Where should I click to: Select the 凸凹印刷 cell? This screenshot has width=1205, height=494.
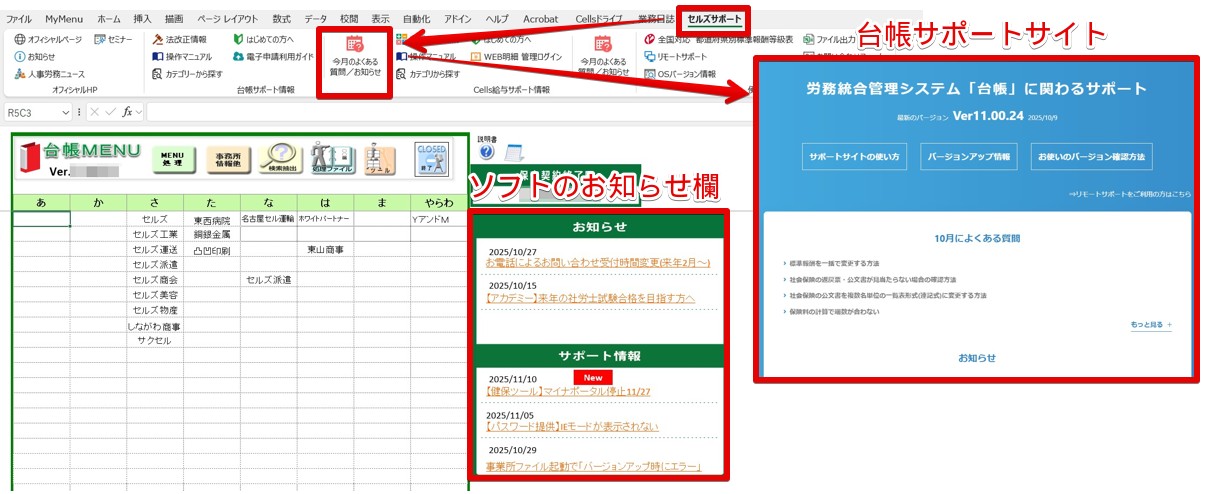click(212, 249)
